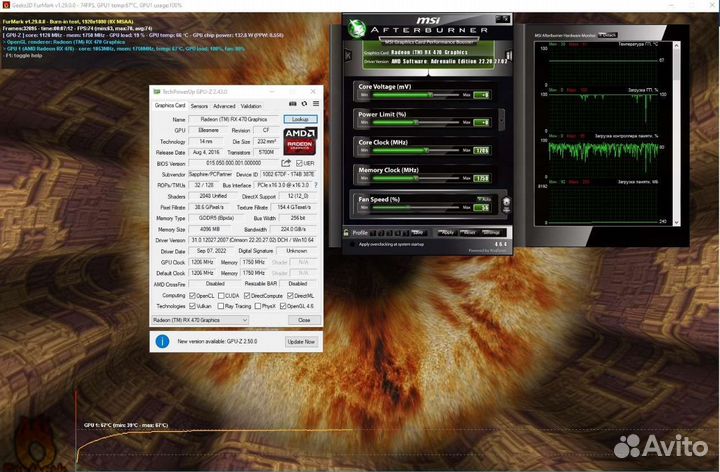Open the GPU selection dropdown in GPU-Z
The width and height of the screenshot is (720, 472).
(x=200, y=320)
